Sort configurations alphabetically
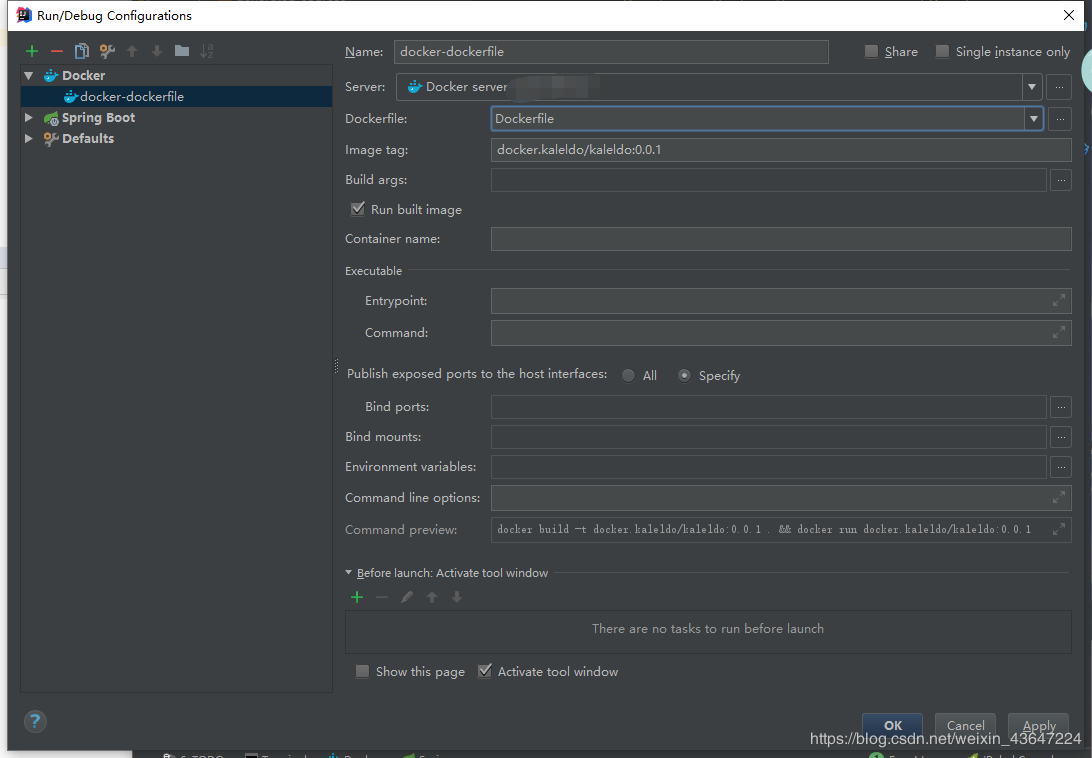 tap(207, 51)
